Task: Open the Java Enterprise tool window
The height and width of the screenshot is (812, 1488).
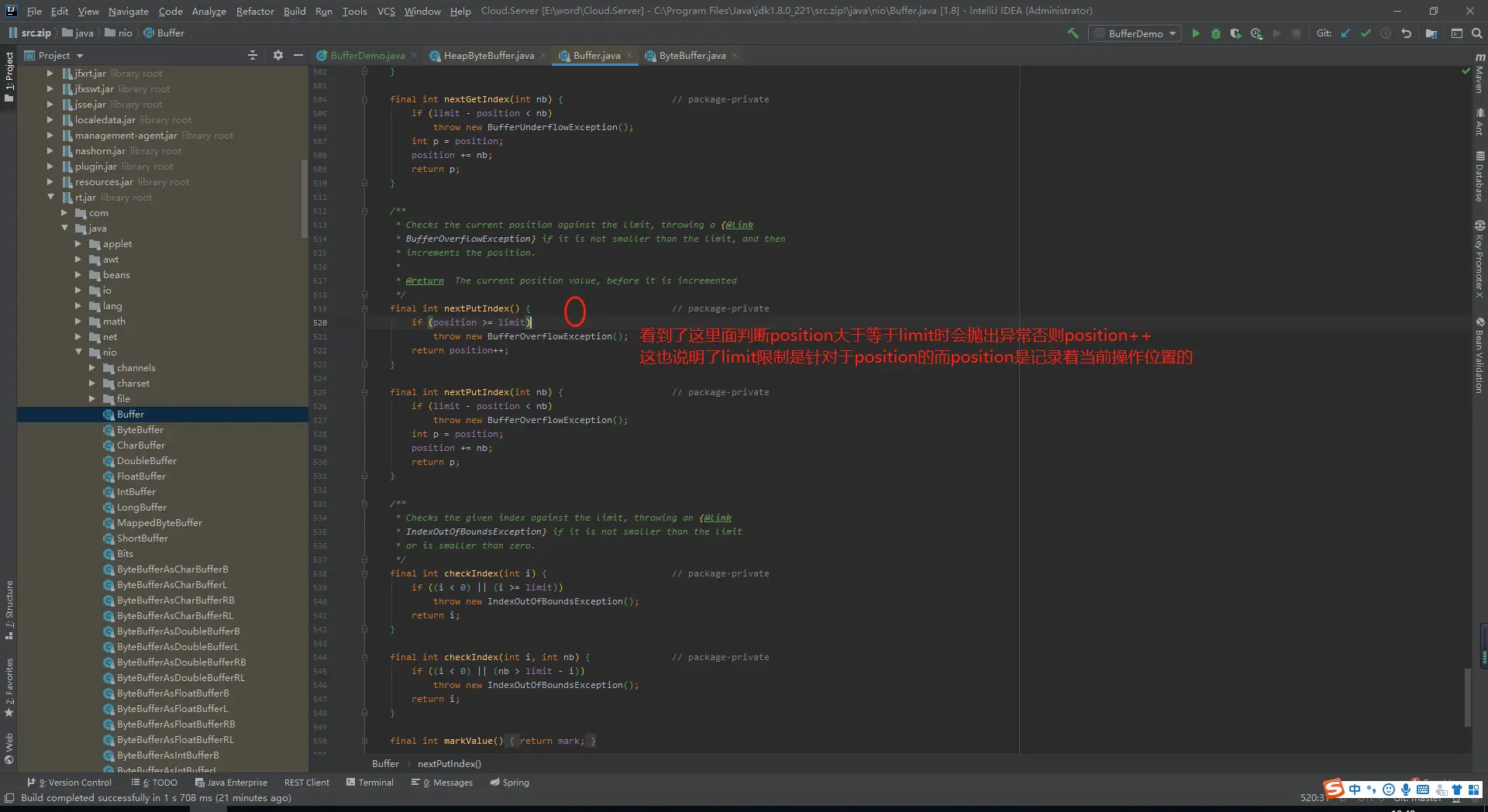Action: (x=232, y=783)
